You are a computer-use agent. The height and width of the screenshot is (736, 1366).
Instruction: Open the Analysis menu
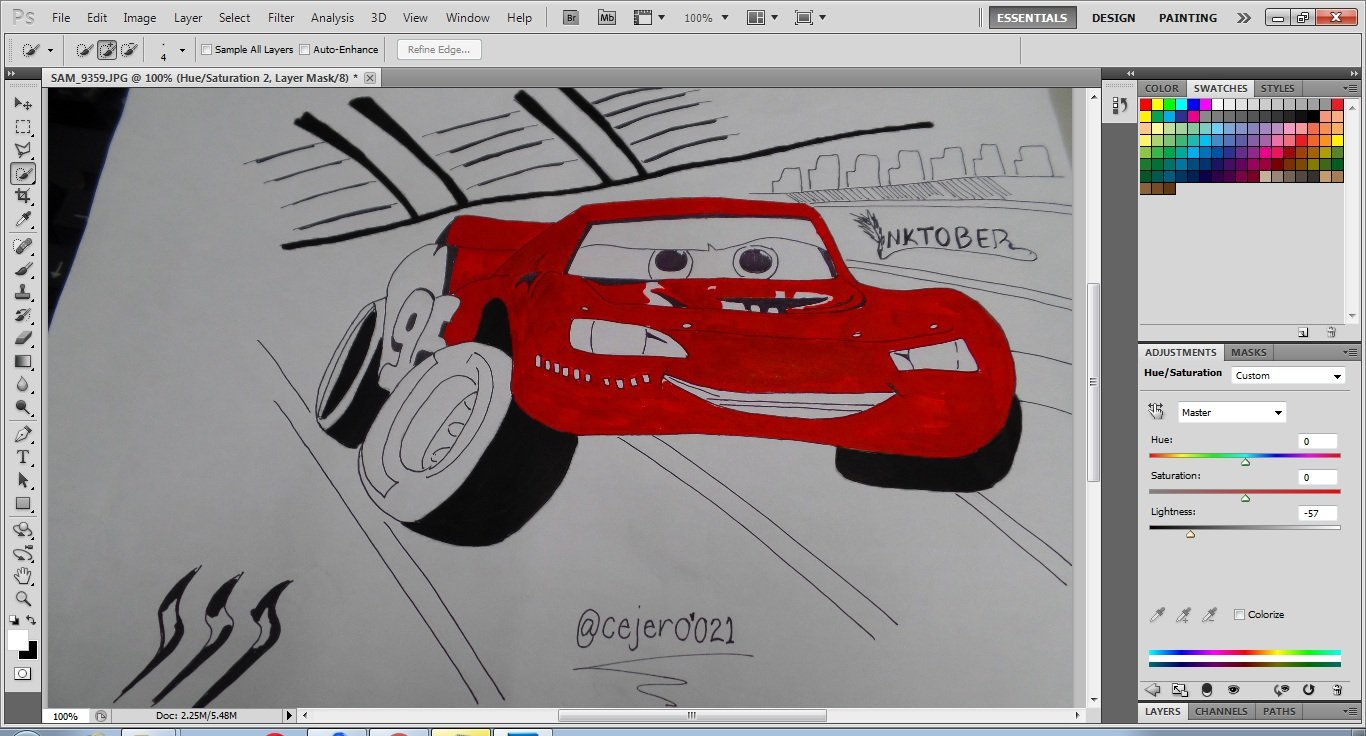[x=332, y=18]
